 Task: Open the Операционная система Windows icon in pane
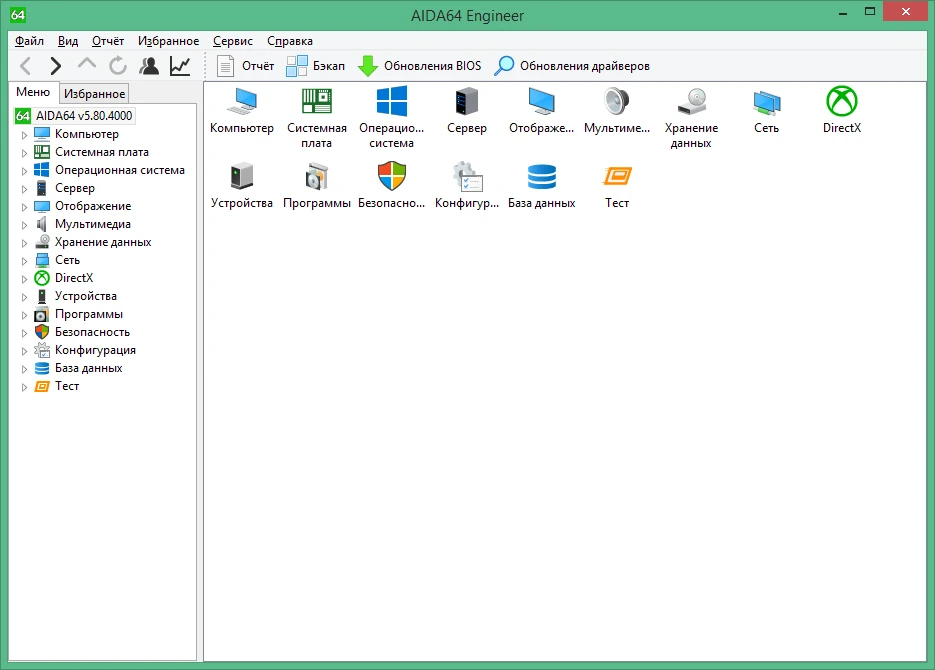coord(392,117)
